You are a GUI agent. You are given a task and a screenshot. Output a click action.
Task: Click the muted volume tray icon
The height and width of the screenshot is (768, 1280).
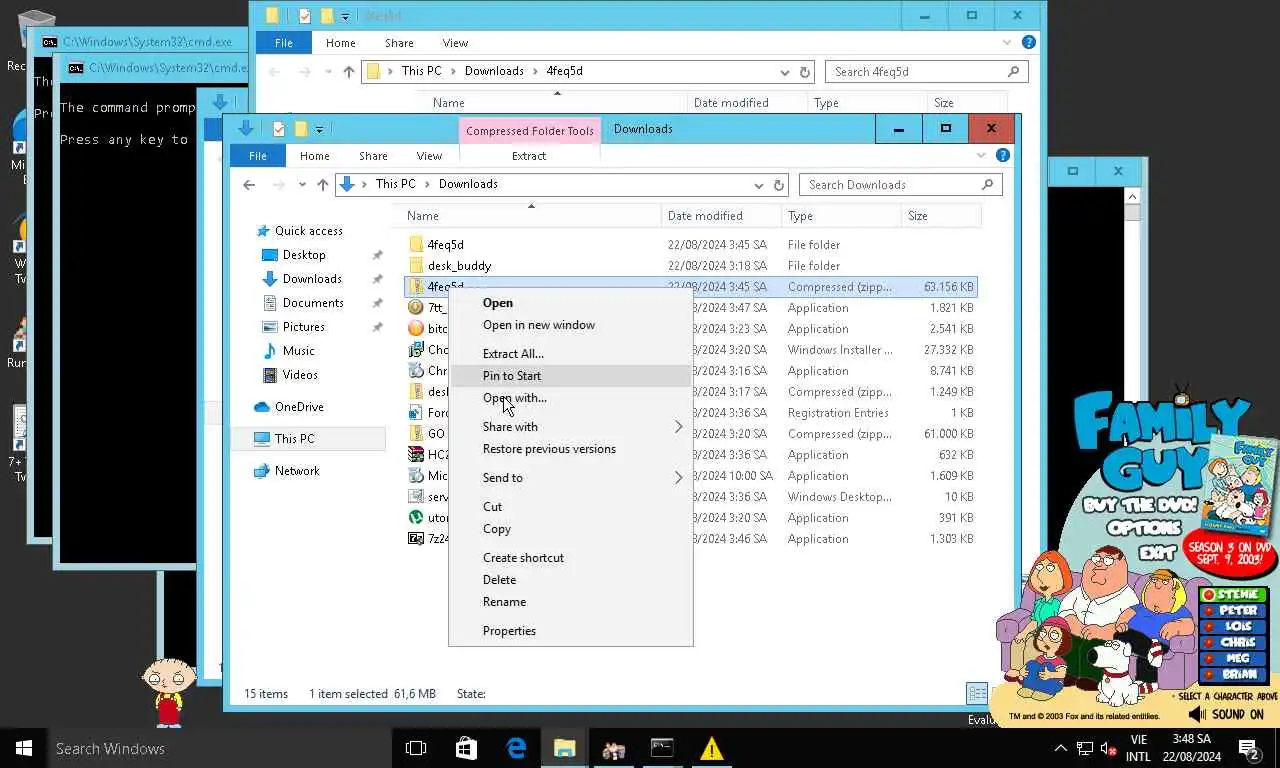(x=1108, y=748)
